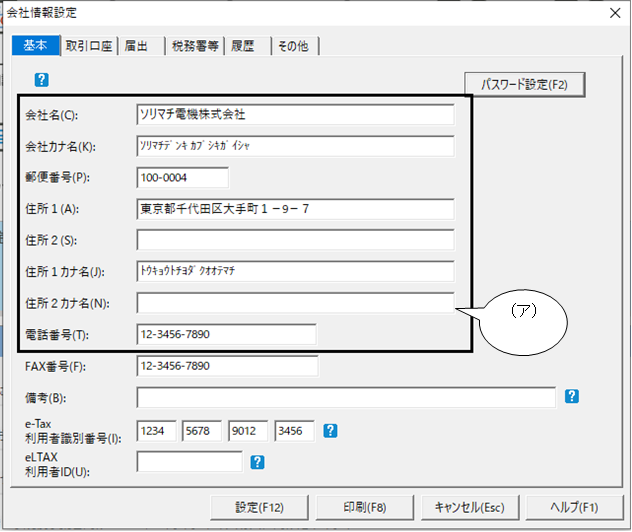Select the その他 tab

tap(295, 46)
